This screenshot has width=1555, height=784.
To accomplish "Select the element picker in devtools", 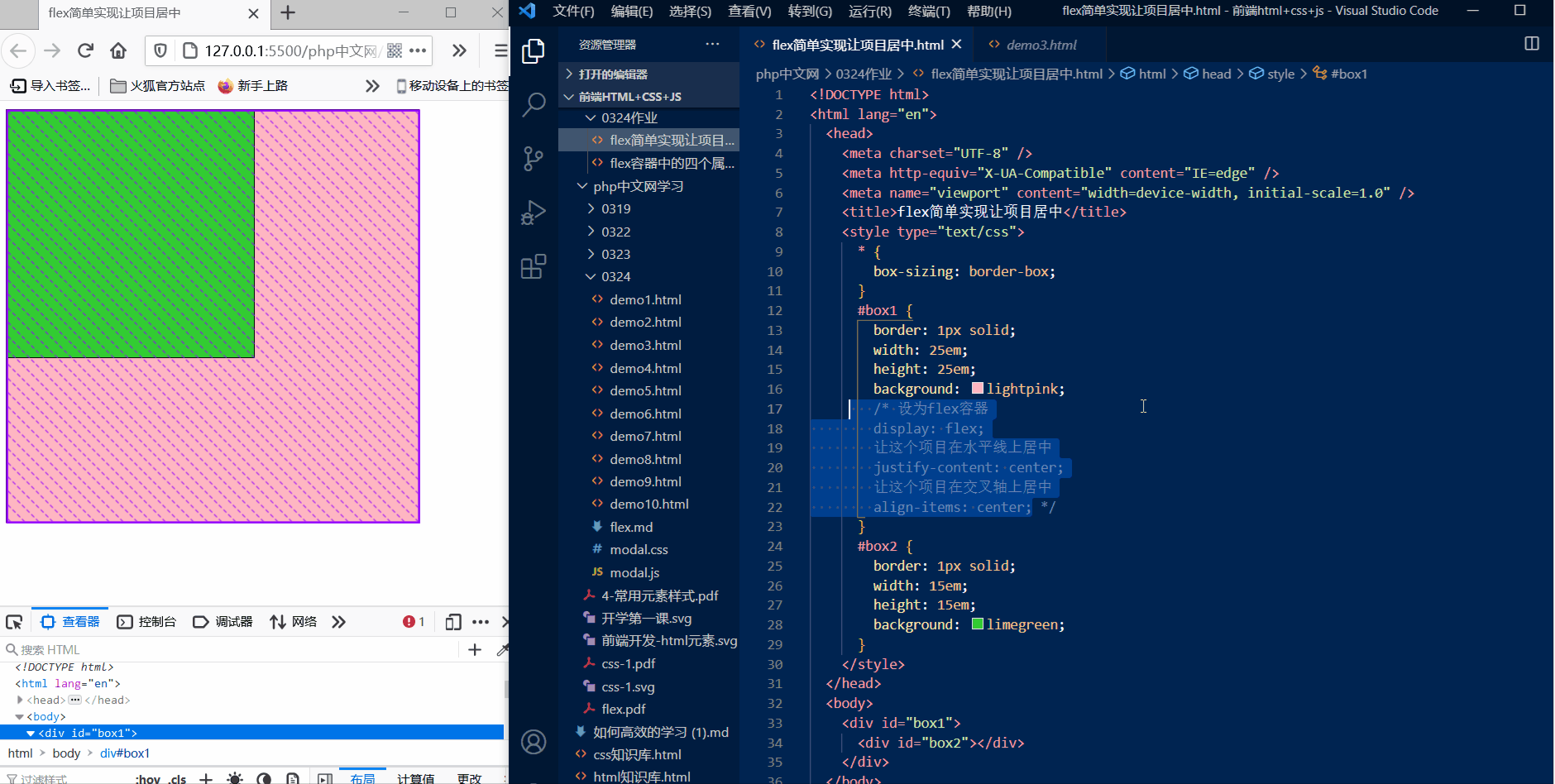I will coord(14,621).
